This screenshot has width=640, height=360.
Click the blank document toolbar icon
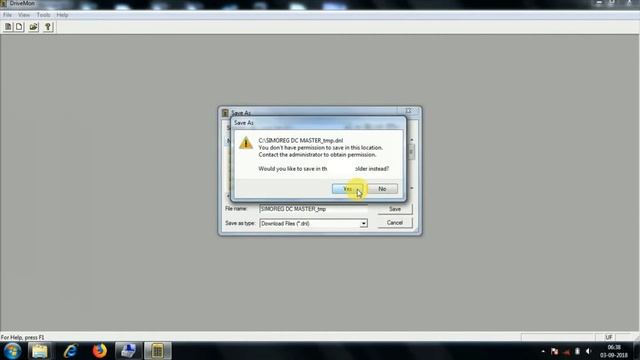pos(19,27)
